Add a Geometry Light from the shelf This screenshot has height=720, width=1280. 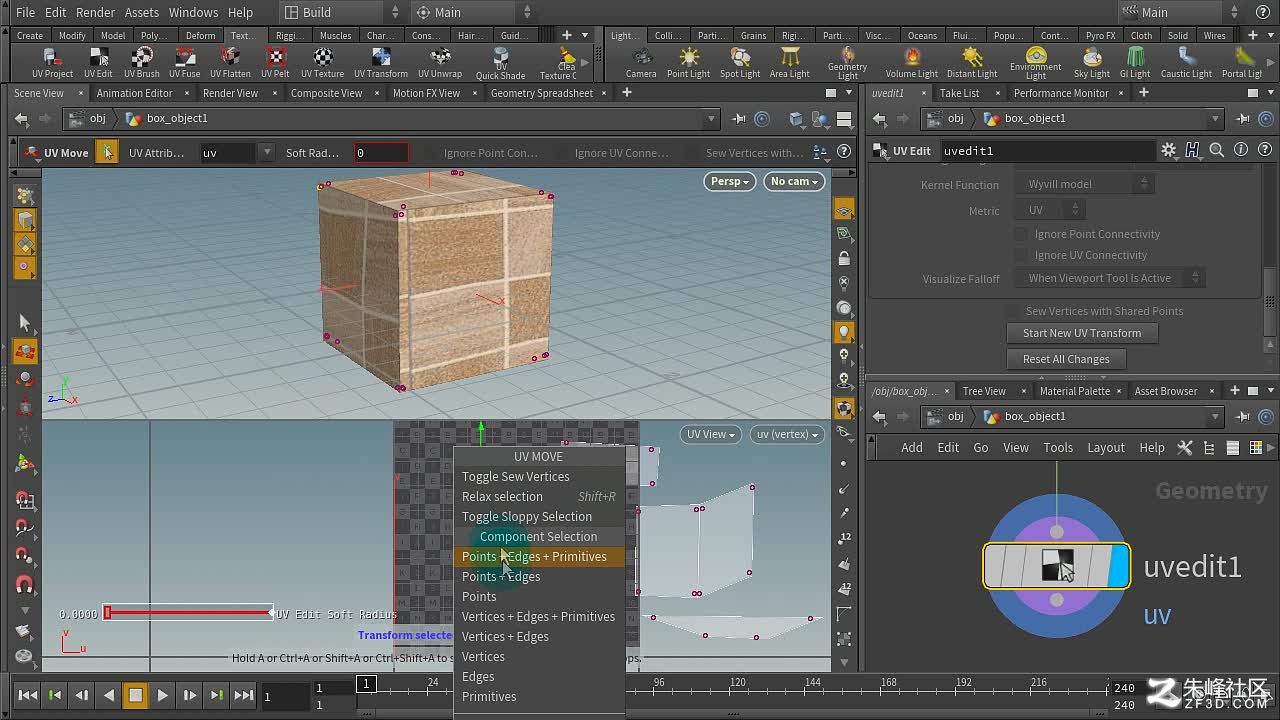coord(847,64)
